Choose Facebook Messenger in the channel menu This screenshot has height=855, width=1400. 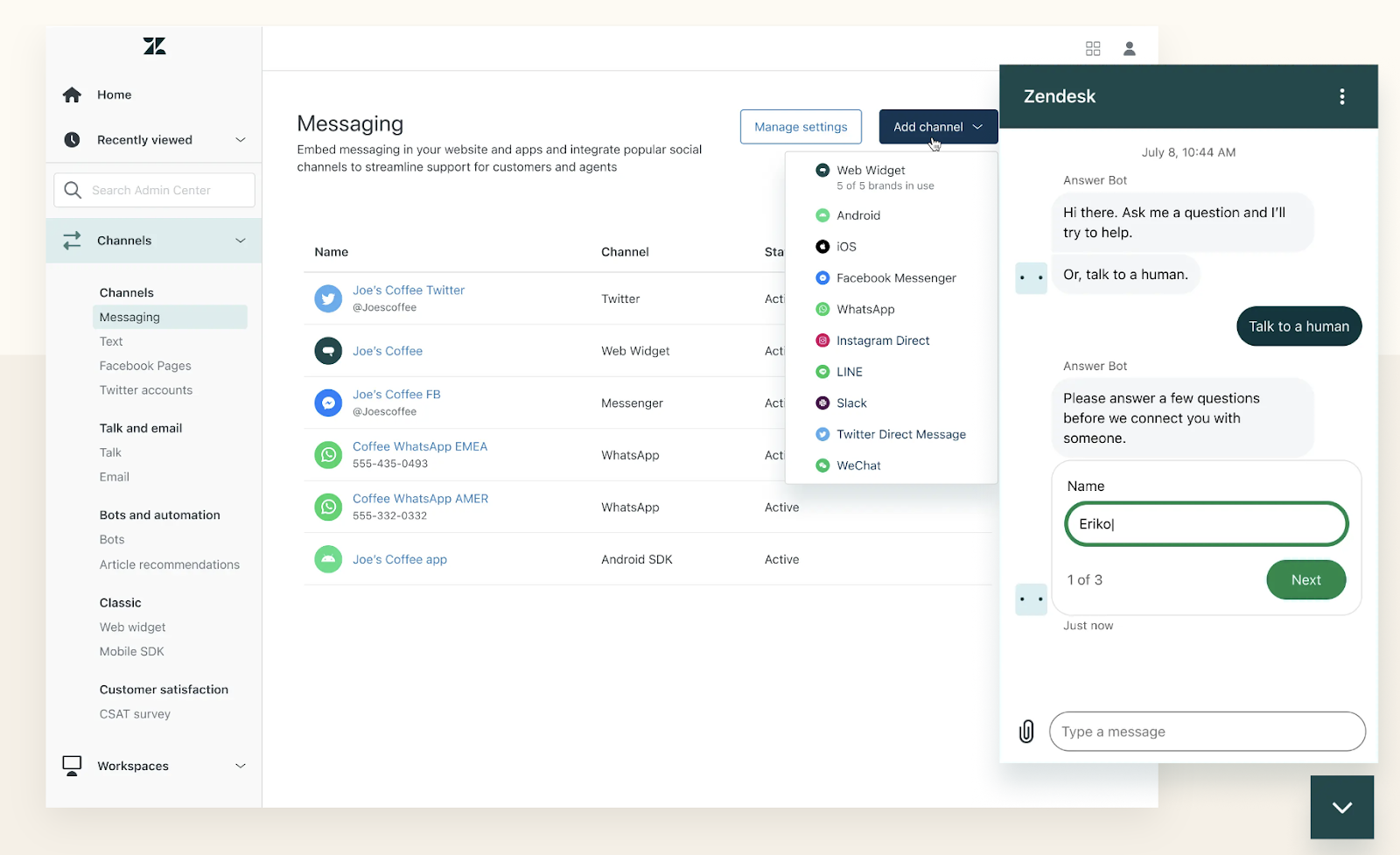click(891, 277)
